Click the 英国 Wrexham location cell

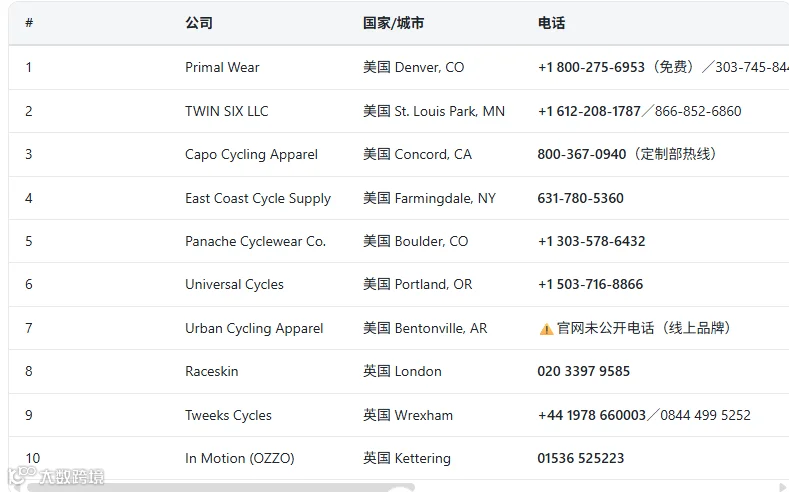(x=408, y=415)
